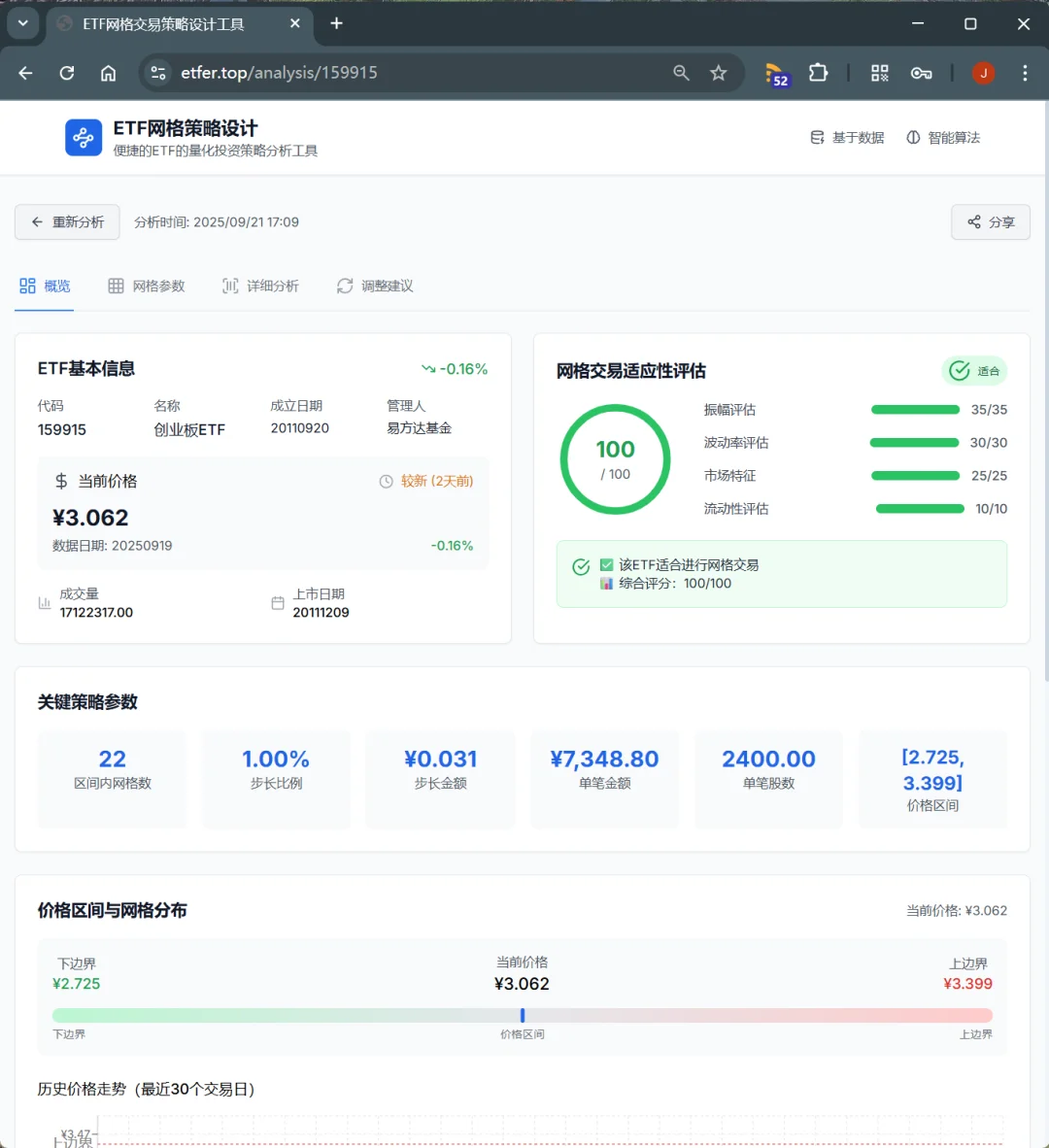1049x1148 pixels.
Task: Click the green check on the 适合 badge
Action: [961, 370]
